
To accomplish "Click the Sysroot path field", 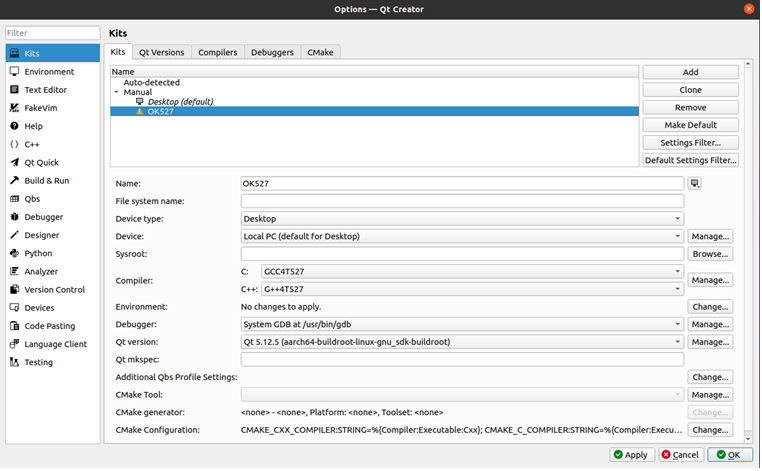I will (x=462, y=254).
